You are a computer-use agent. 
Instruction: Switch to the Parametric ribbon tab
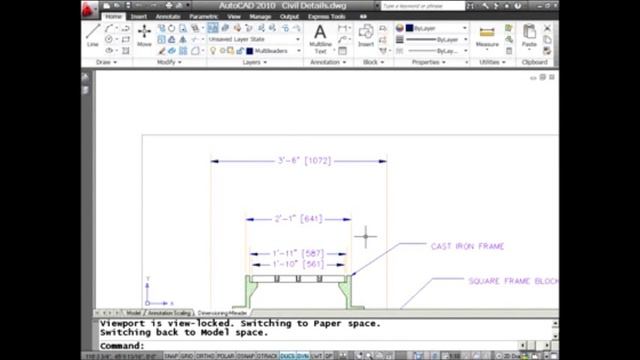pos(203,16)
